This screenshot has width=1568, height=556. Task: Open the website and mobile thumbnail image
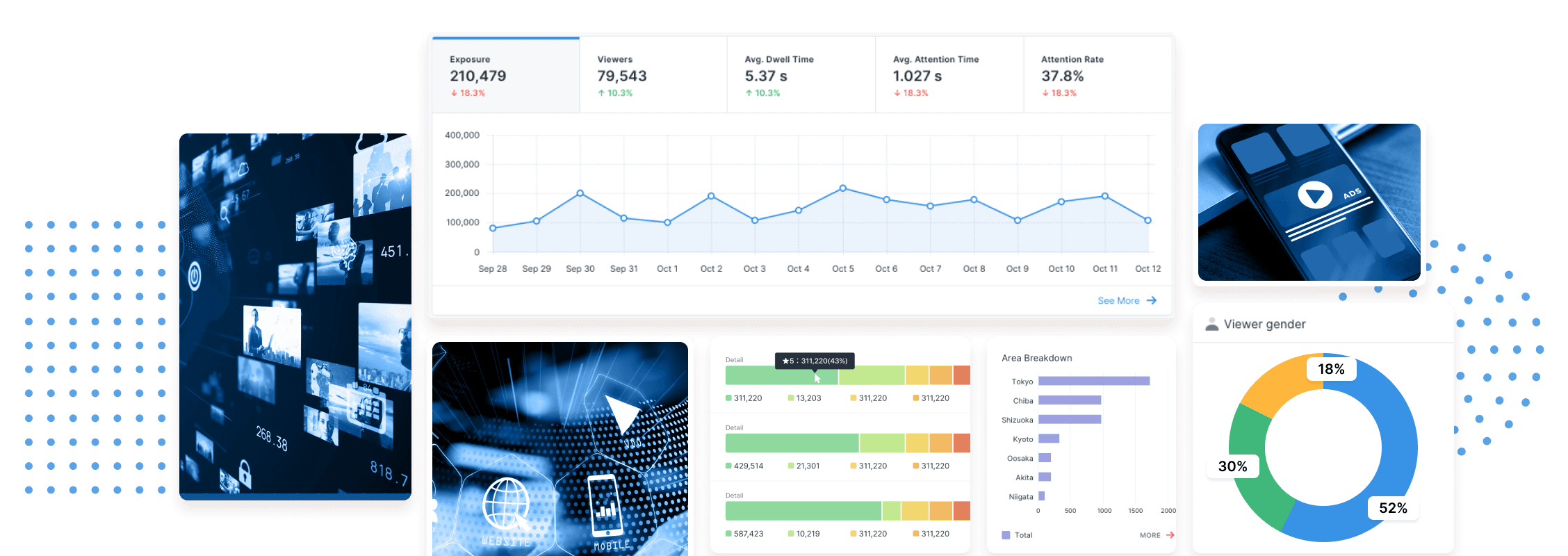(560, 448)
